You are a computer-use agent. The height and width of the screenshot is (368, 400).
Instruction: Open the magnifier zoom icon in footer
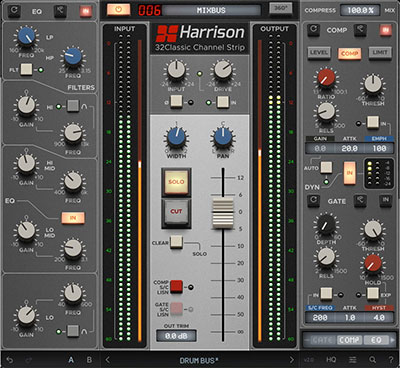click(x=372, y=360)
